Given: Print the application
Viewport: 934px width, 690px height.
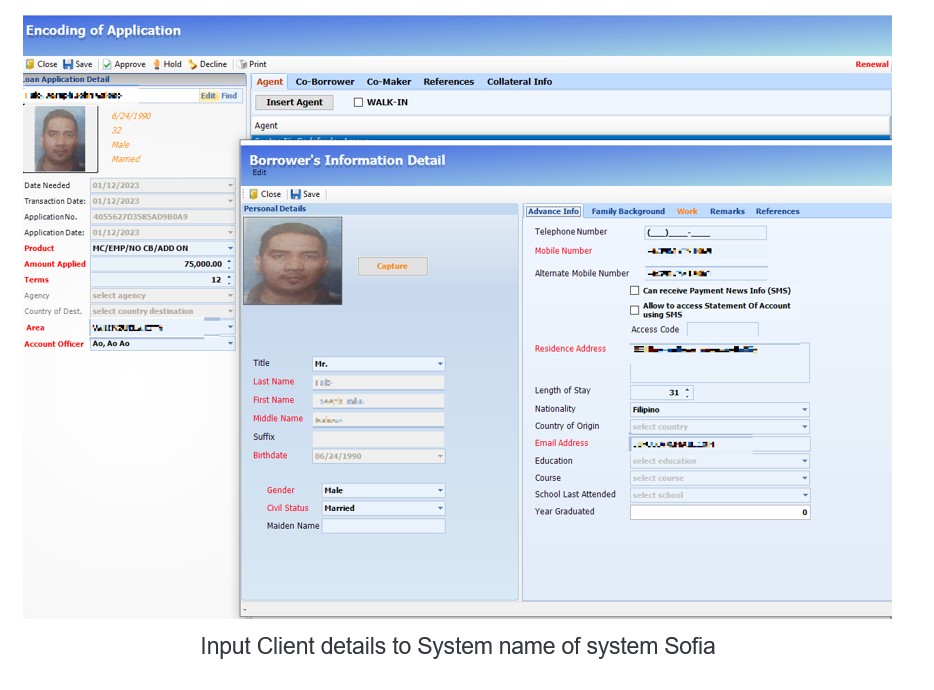Looking at the screenshot, I should coord(253,64).
